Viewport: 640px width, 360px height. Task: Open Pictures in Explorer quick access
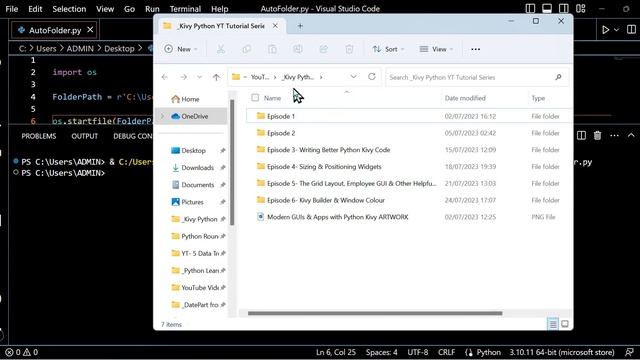(192, 202)
